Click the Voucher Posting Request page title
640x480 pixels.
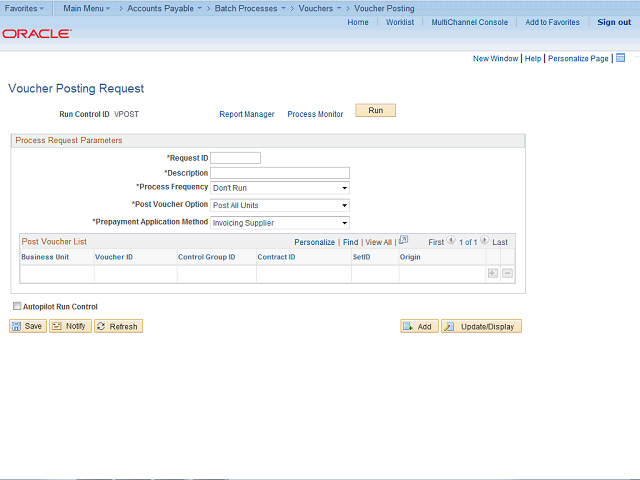[76, 89]
